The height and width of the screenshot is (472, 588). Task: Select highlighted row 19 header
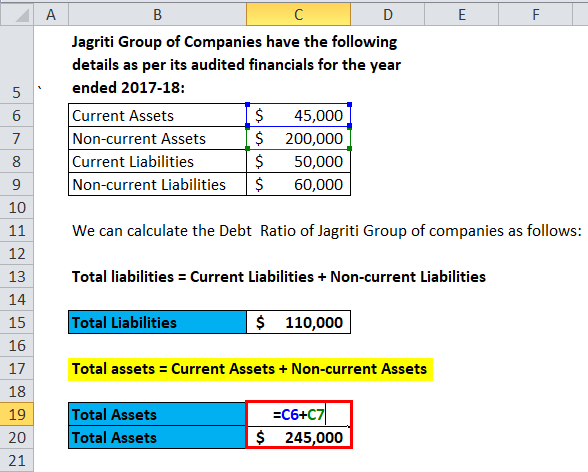16,415
